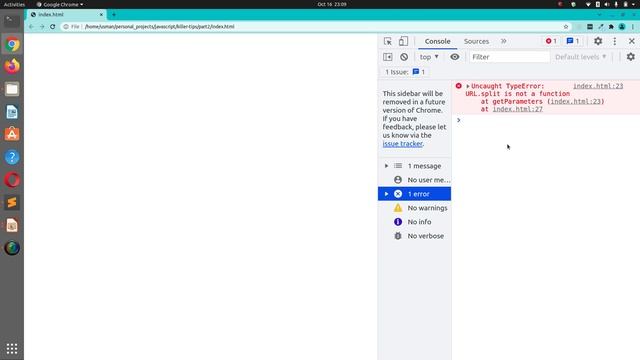This screenshot has width=640, height=360.
Task: Click the blue issues count badge in tab bar
Action: [x=573, y=41]
